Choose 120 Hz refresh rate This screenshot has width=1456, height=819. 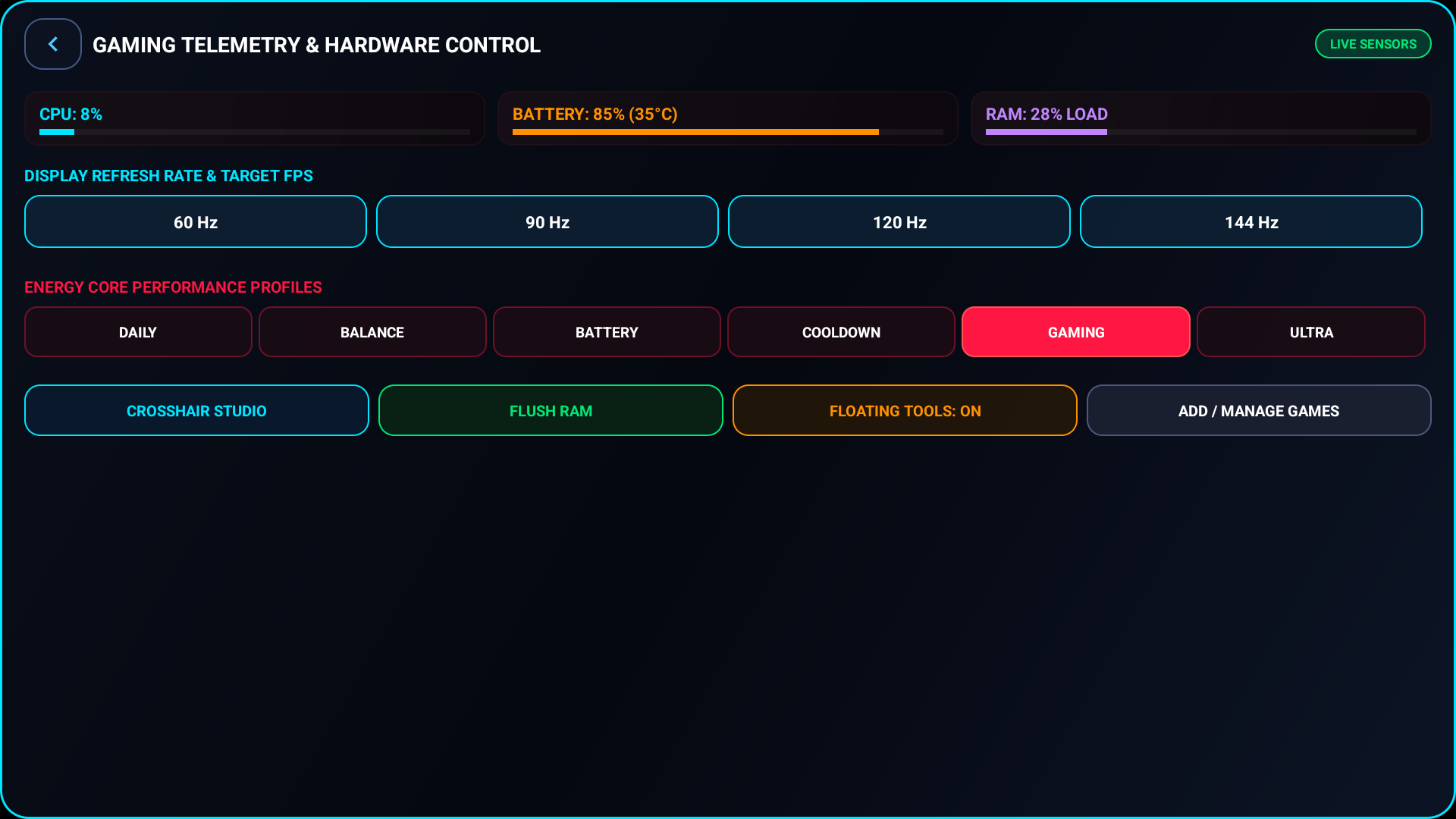899,221
